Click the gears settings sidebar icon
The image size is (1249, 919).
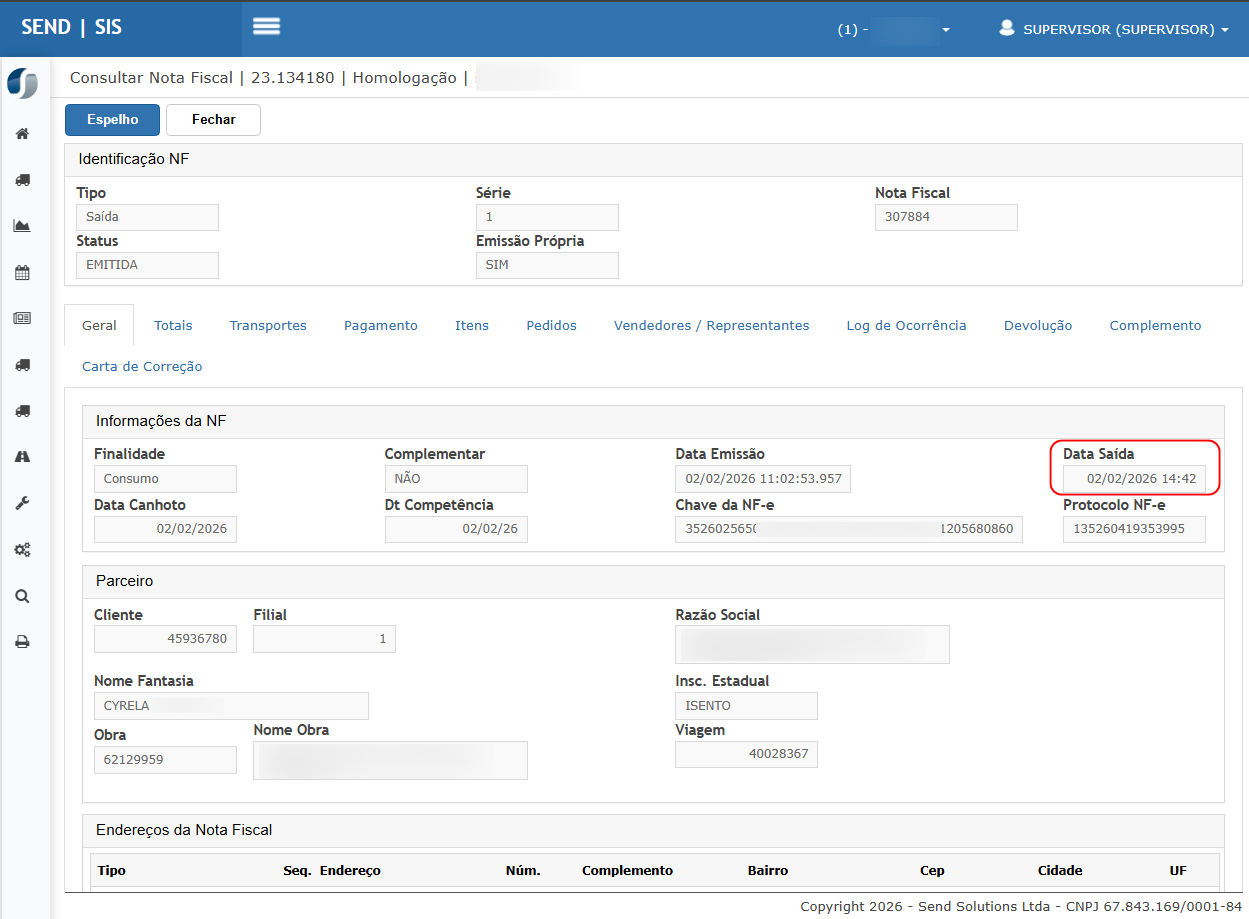point(22,549)
